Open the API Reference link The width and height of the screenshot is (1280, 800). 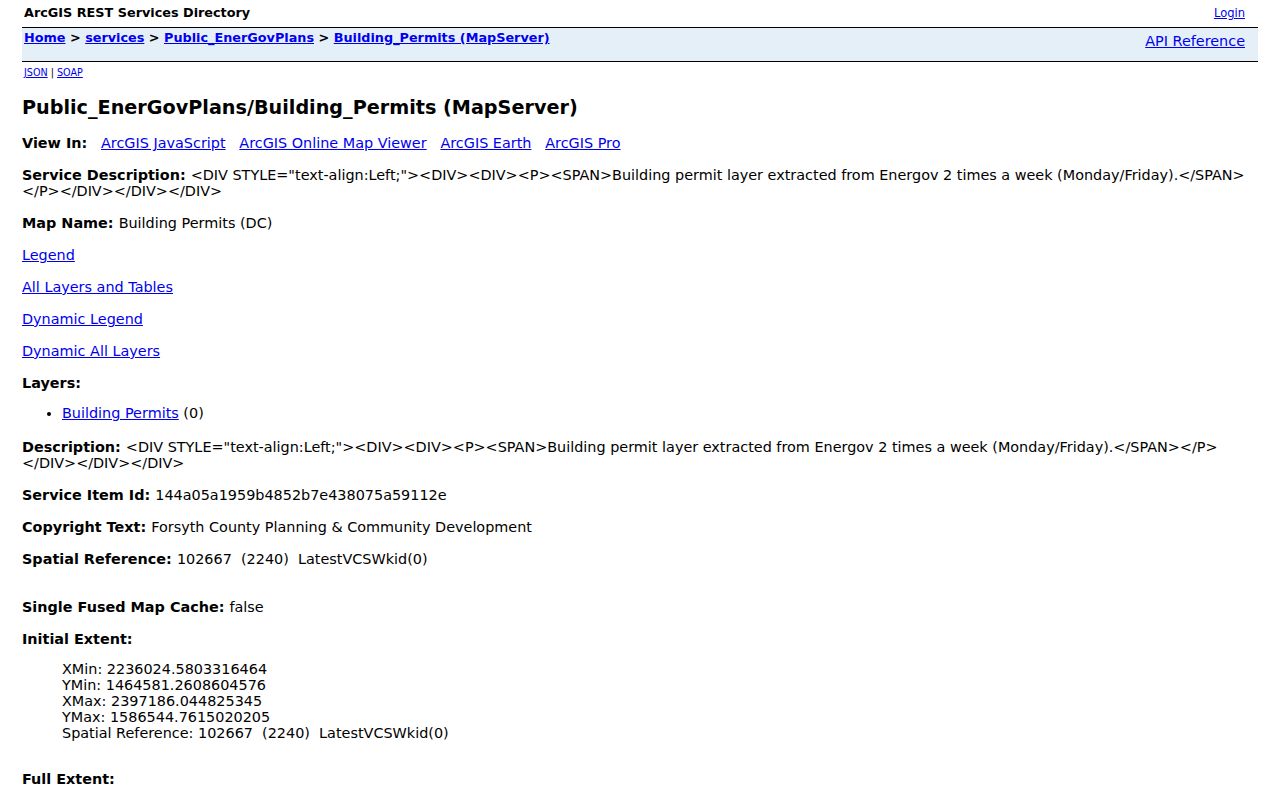pyautogui.click(x=1195, y=41)
